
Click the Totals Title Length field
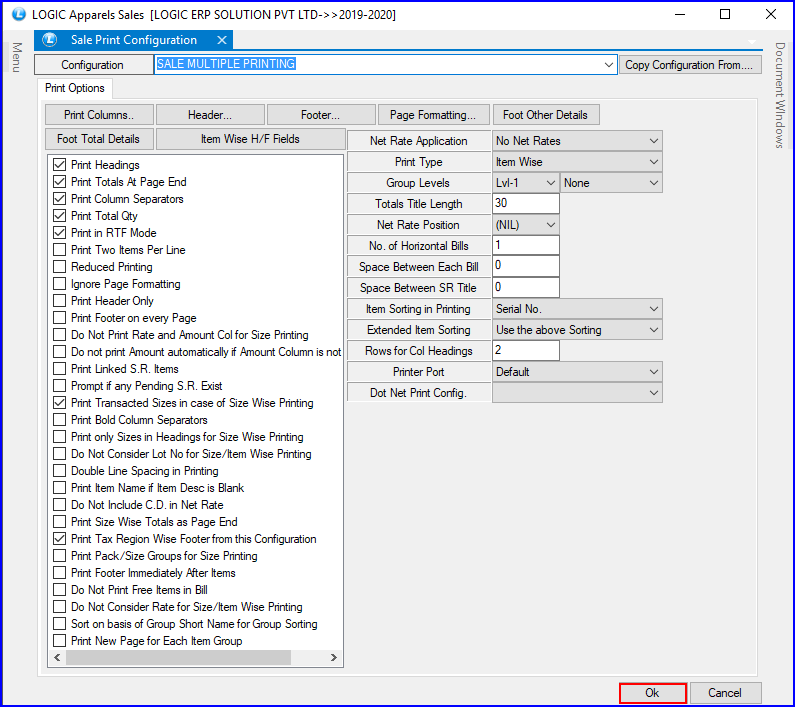(526, 204)
